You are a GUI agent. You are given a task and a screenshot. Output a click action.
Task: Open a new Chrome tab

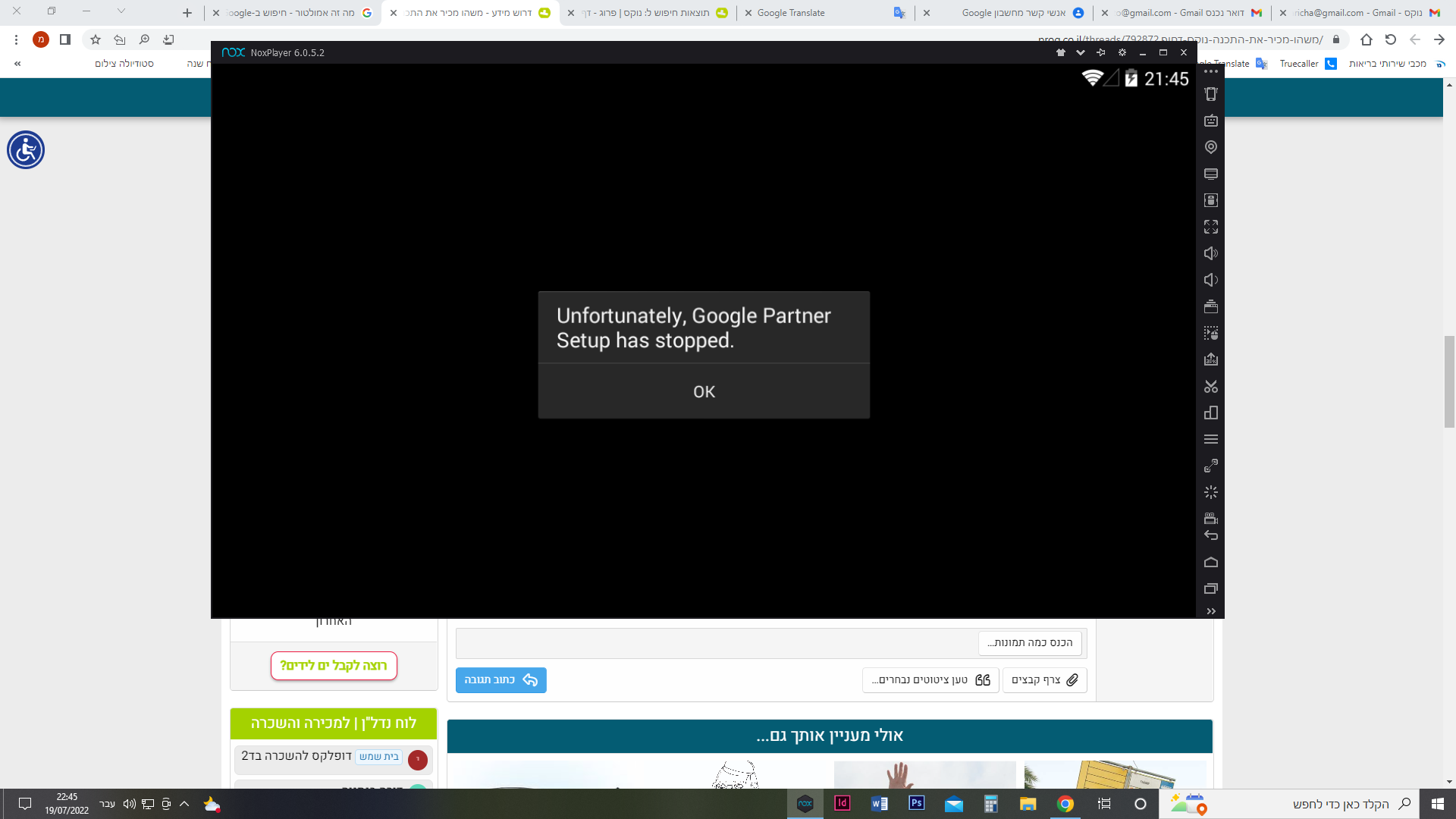click(x=187, y=13)
